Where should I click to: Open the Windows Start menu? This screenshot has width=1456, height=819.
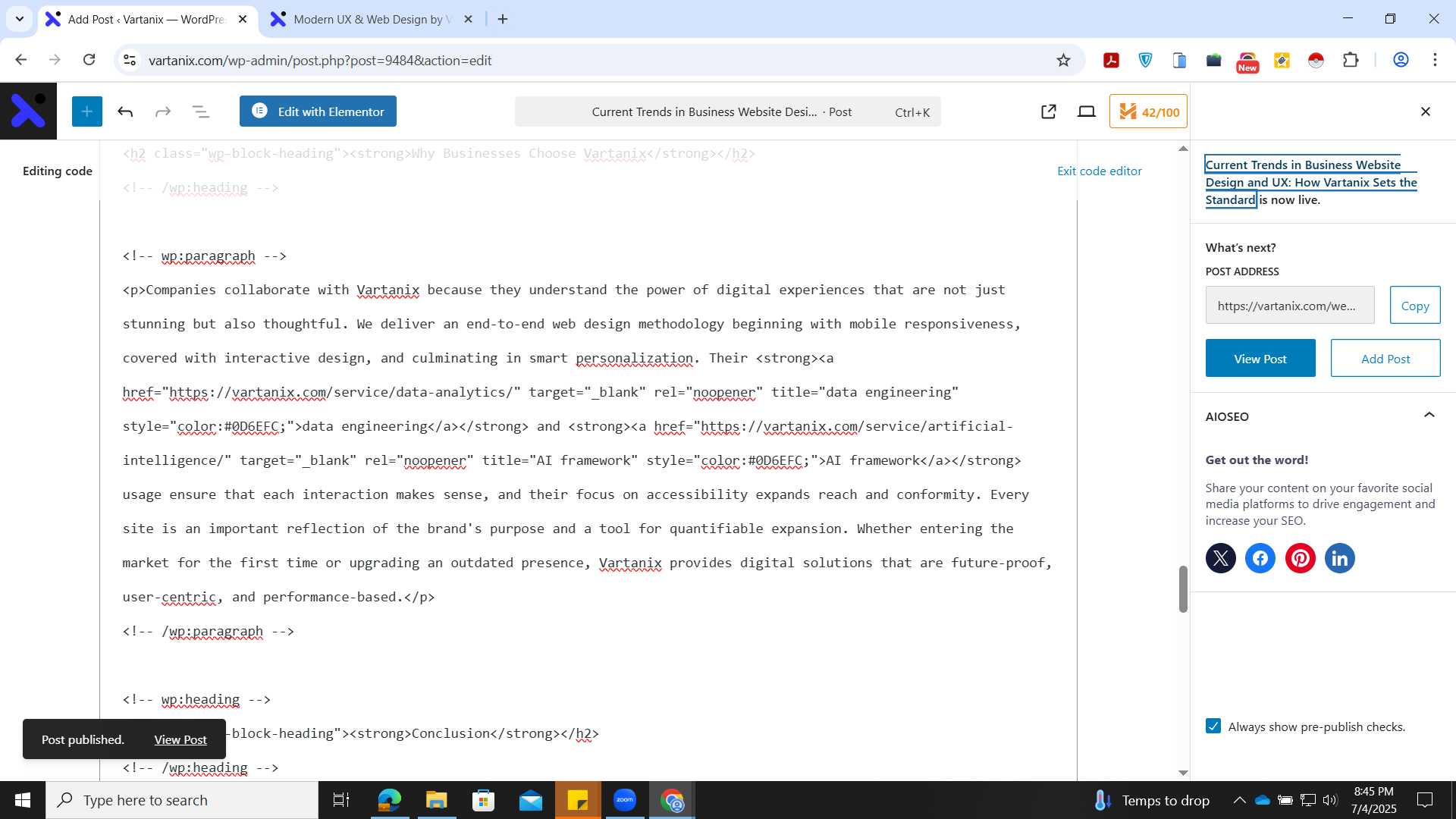pos(22,800)
